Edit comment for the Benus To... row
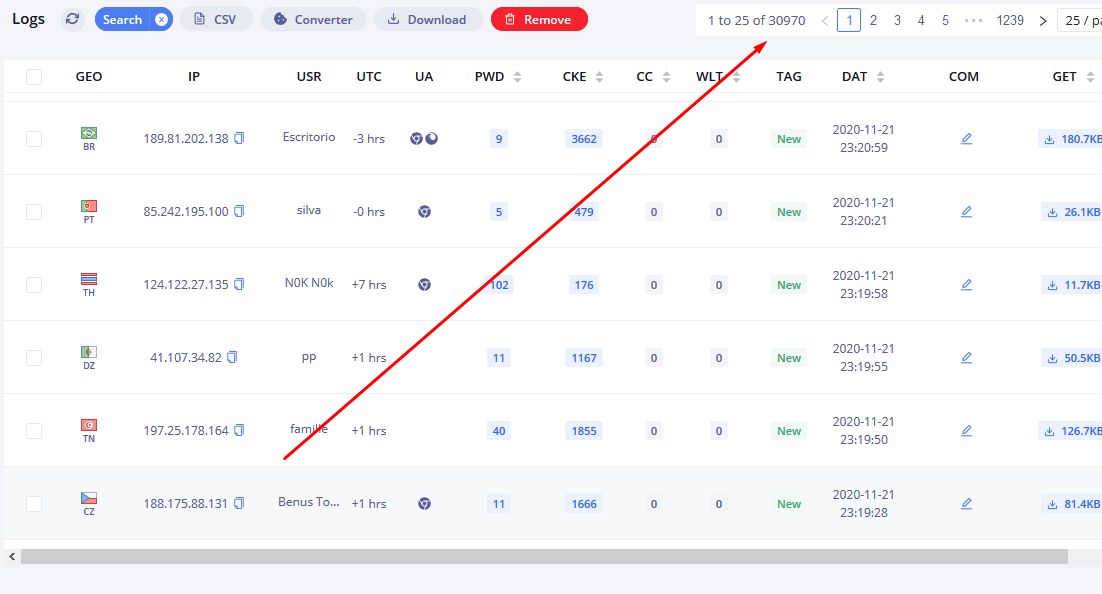Screen dimensions: 1102x594 (x=966, y=505)
